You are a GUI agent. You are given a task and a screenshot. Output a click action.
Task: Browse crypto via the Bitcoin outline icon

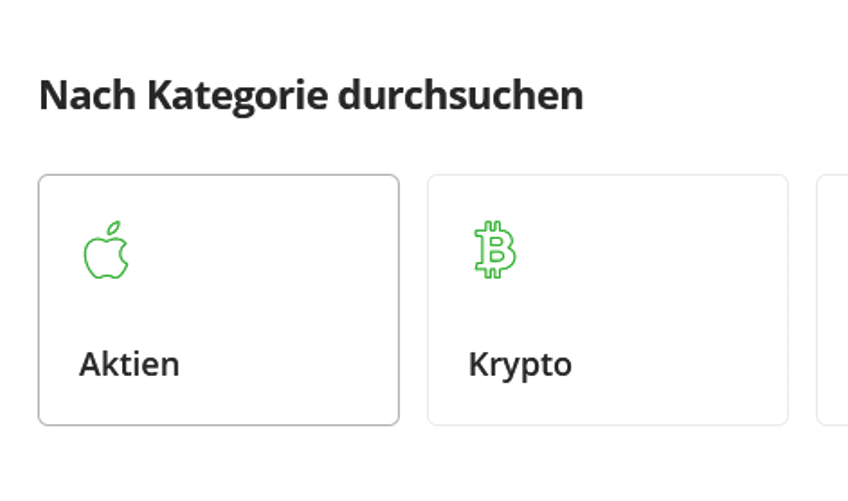pyautogui.click(x=495, y=249)
